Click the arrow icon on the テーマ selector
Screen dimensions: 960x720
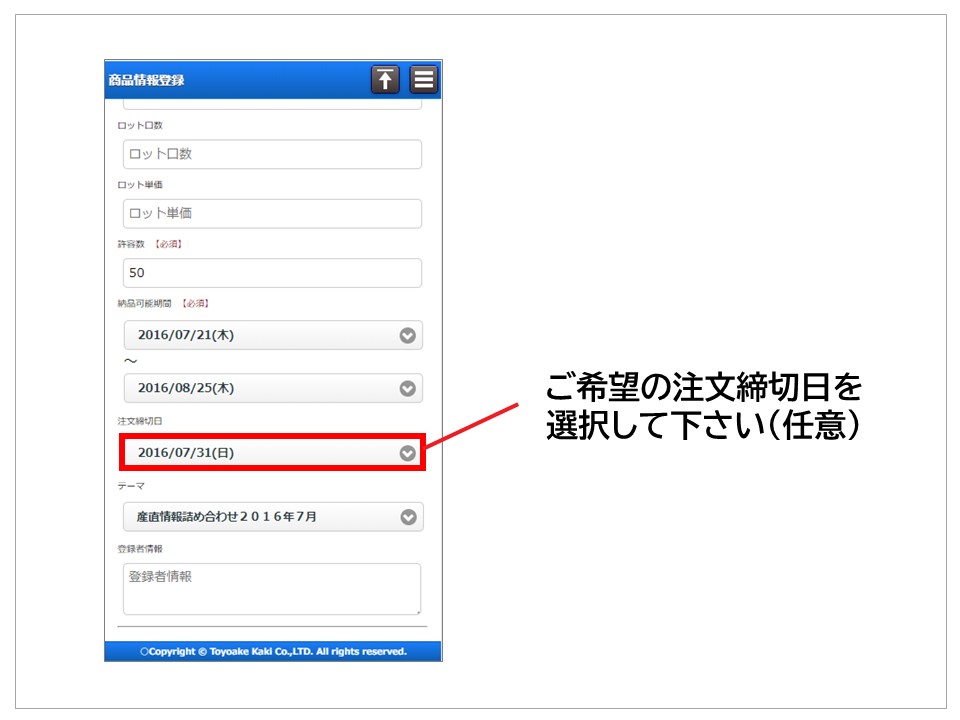407,517
